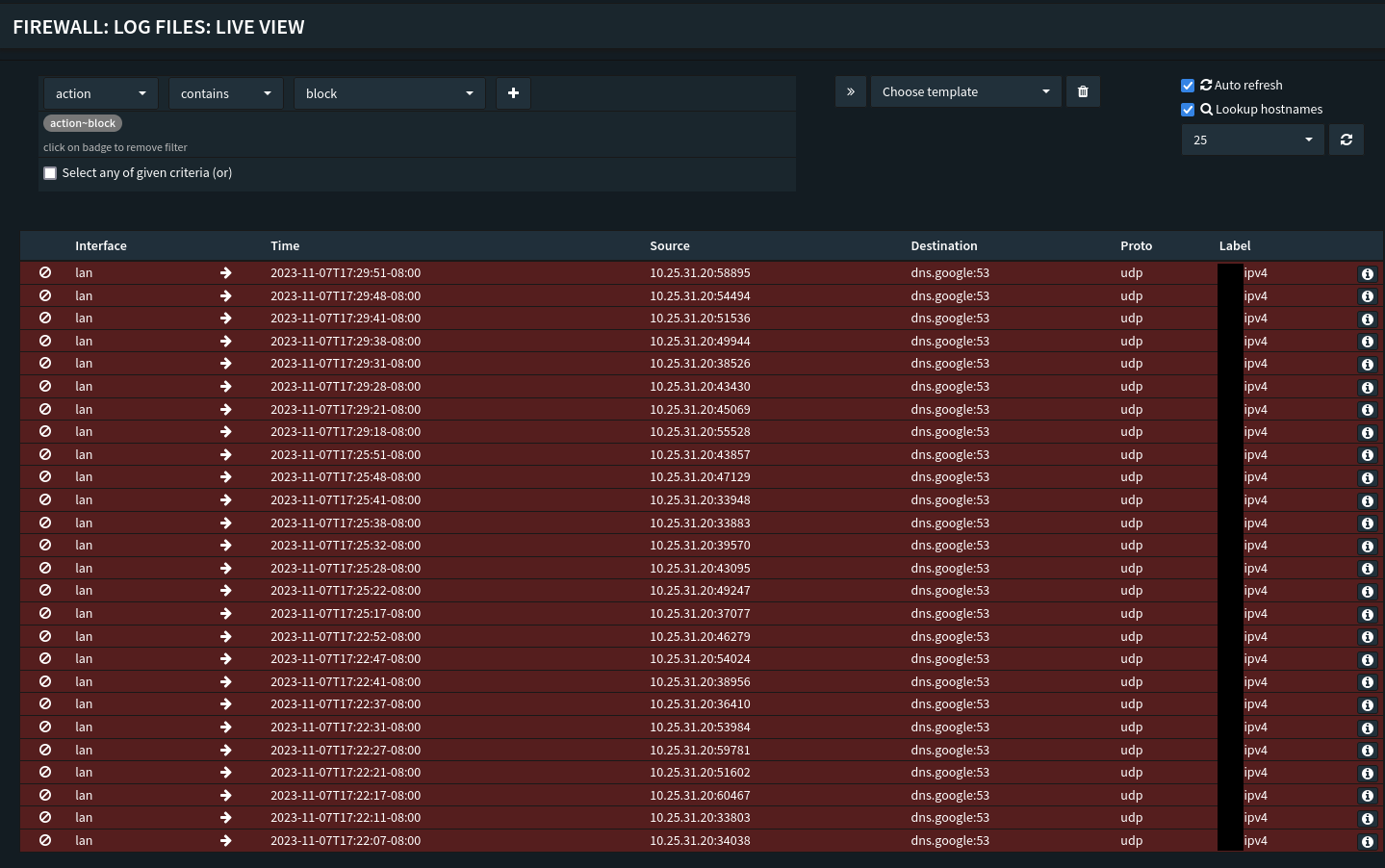The width and height of the screenshot is (1385, 868).
Task: Click the block icon on 17:29:51 row
Action: coord(45,272)
